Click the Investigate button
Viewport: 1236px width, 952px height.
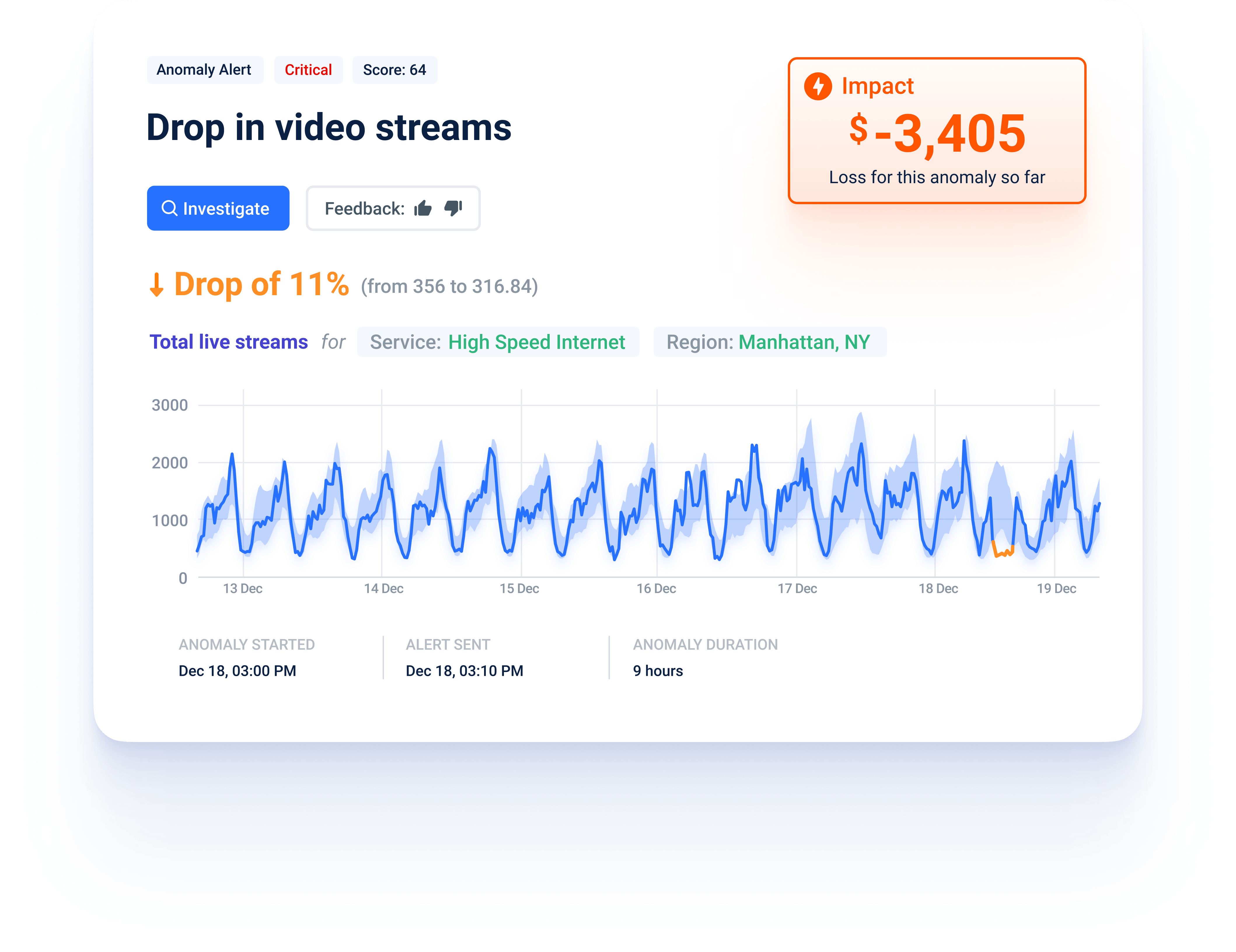[218, 208]
